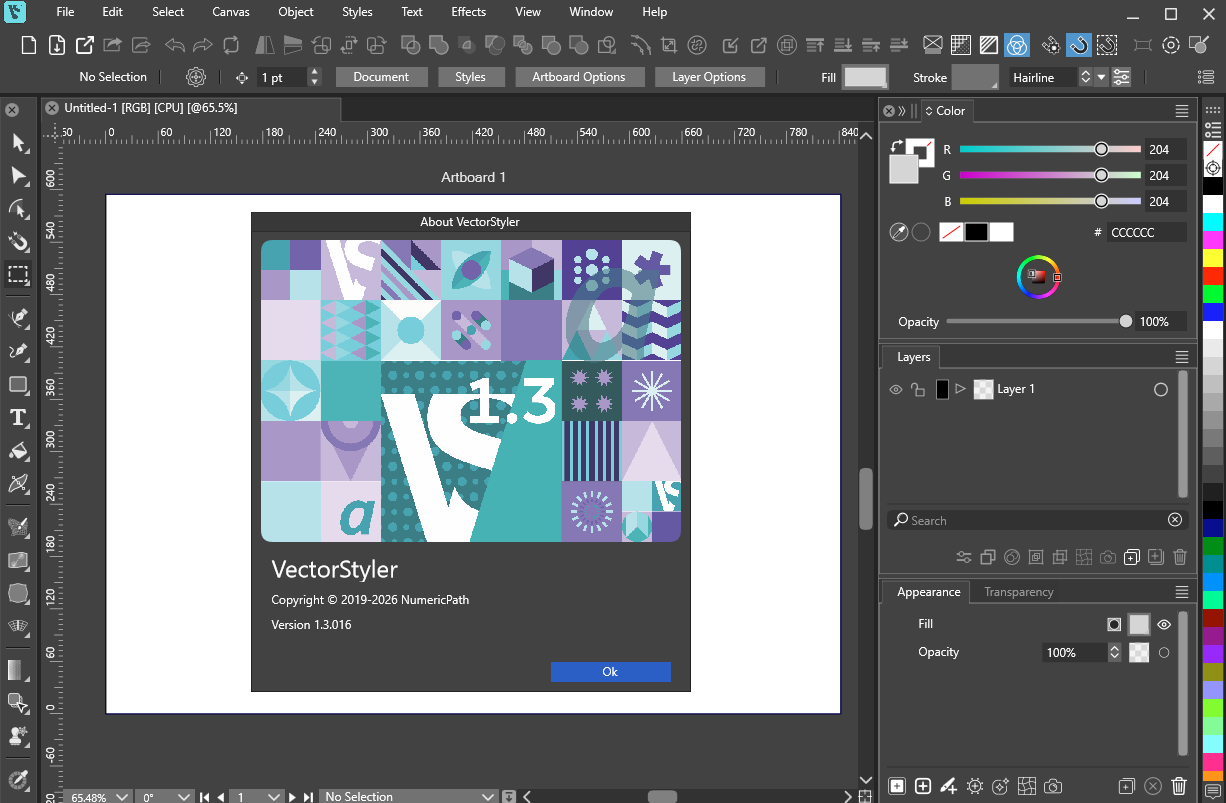The width and height of the screenshot is (1226, 803).
Task: Open the zoom level 65.48% dropdown
Action: pyautogui.click(x=122, y=797)
